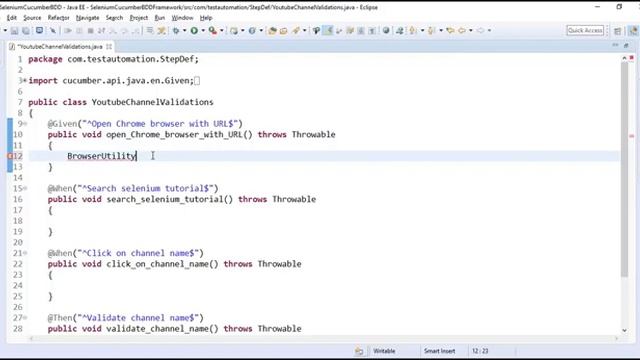The image size is (640, 360).
Task: Click the Debug bug icon
Action: [176, 31]
